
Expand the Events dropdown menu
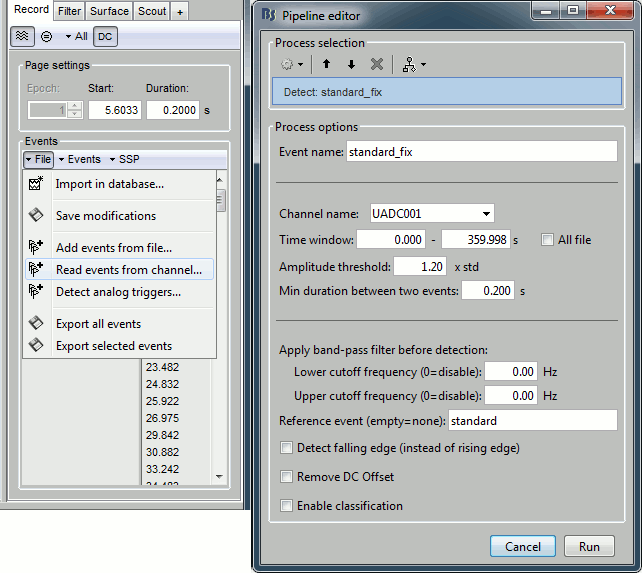pos(79,159)
